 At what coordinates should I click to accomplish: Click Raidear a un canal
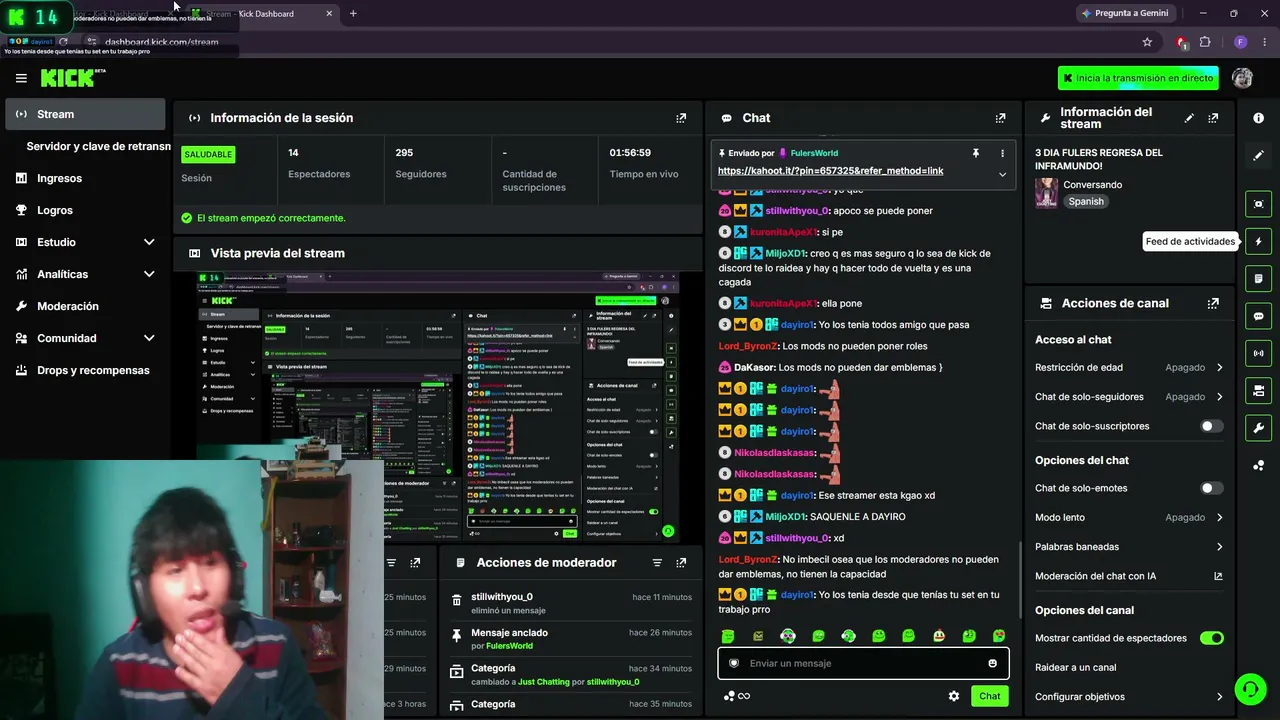click(x=1076, y=667)
